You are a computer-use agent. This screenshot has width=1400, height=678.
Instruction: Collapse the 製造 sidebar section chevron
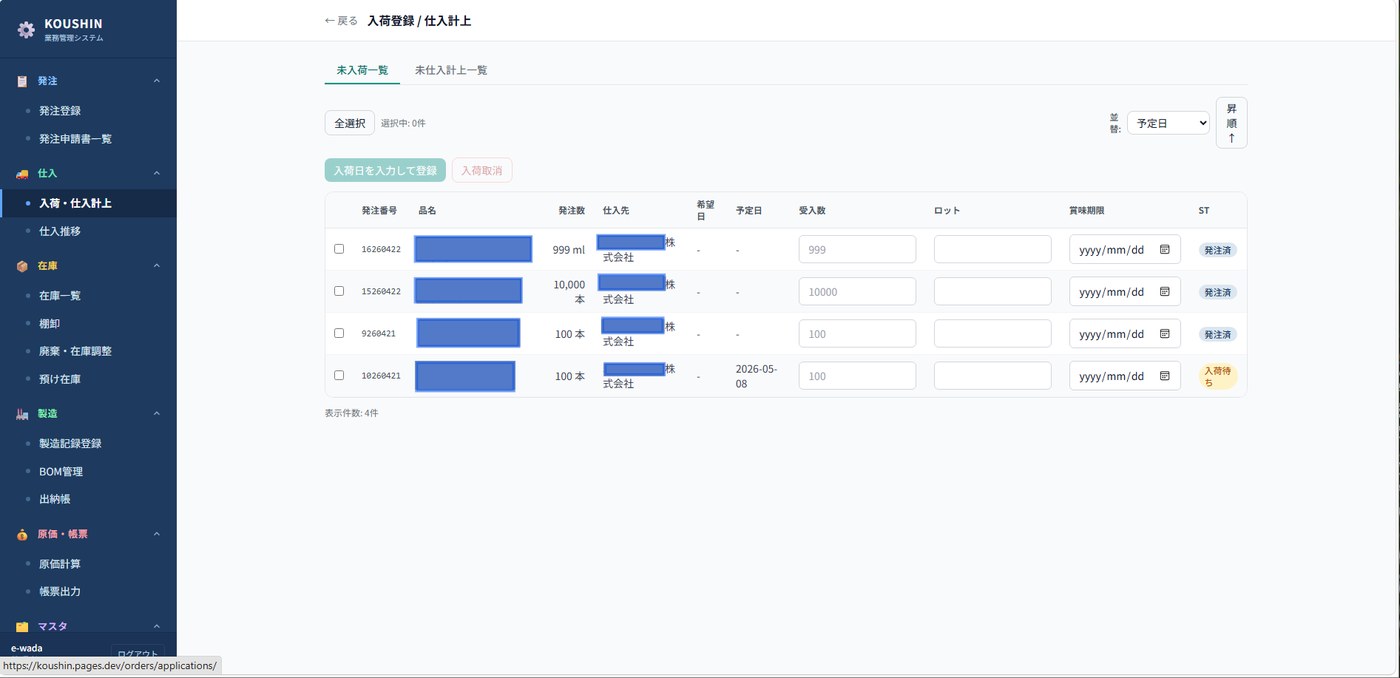[156, 414]
